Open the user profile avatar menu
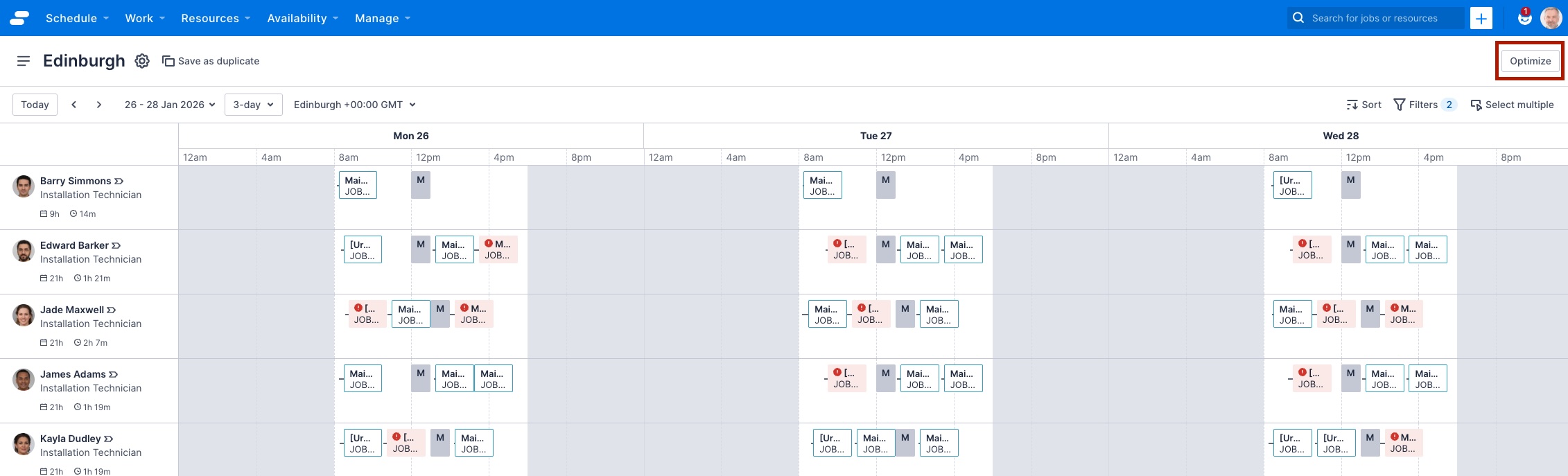1568x476 pixels. [1551, 18]
